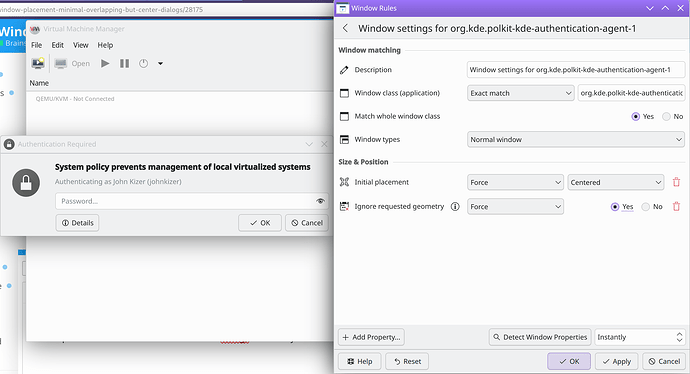
Task: Select Yes for Ignore requested geometry
Action: (615, 207)
